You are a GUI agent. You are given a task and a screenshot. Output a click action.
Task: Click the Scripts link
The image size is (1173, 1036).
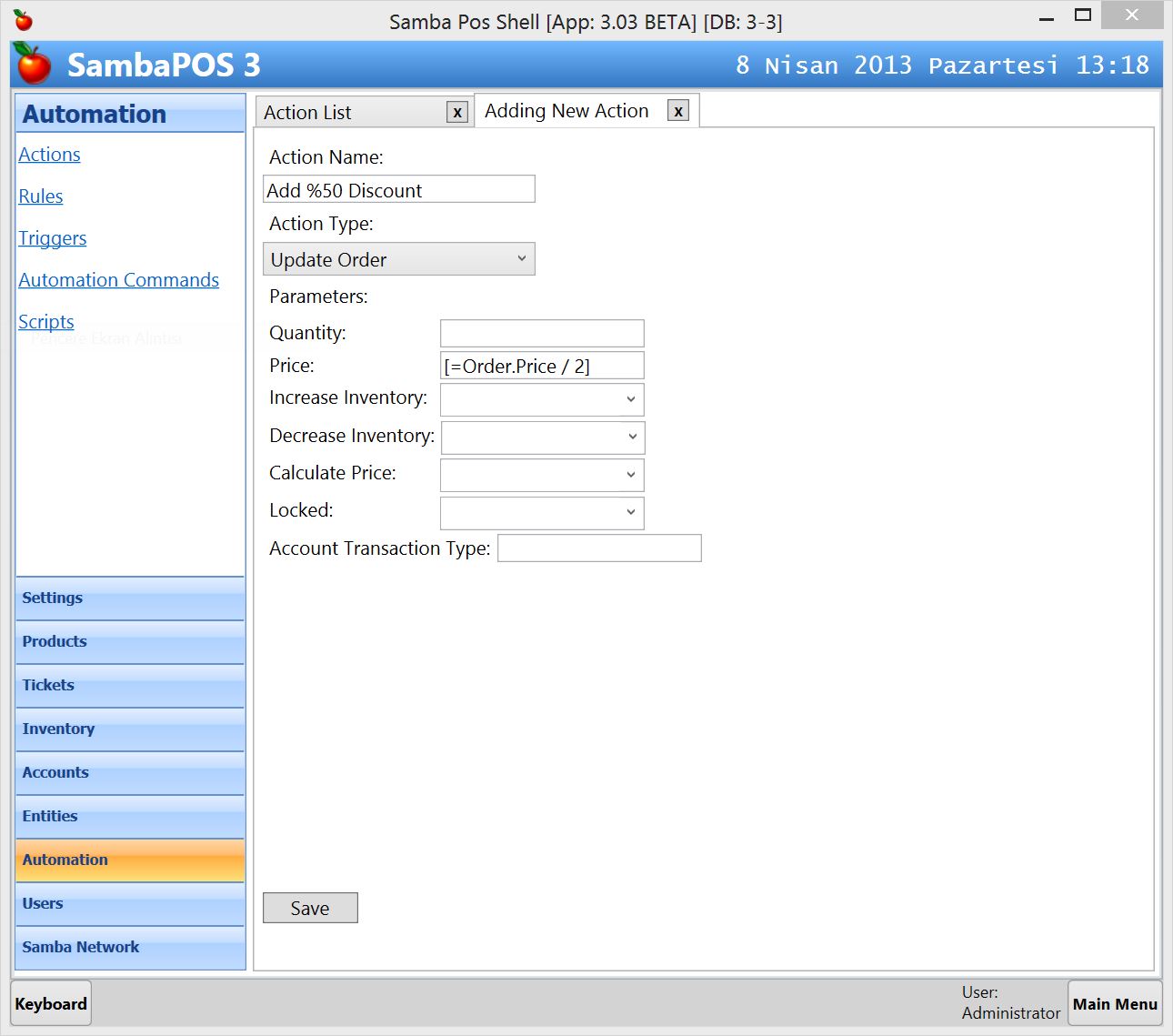click(x=46, y=322)
